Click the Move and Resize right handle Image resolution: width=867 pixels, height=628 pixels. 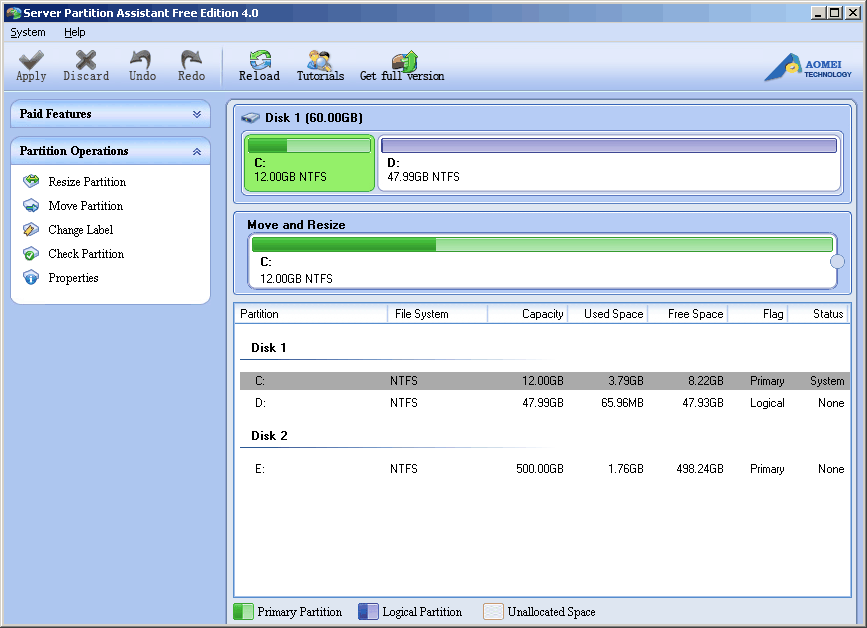(837, 261)
